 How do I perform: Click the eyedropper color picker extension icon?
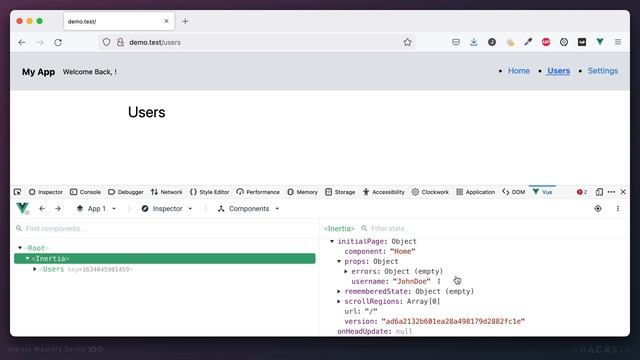[x=528, y=42]
